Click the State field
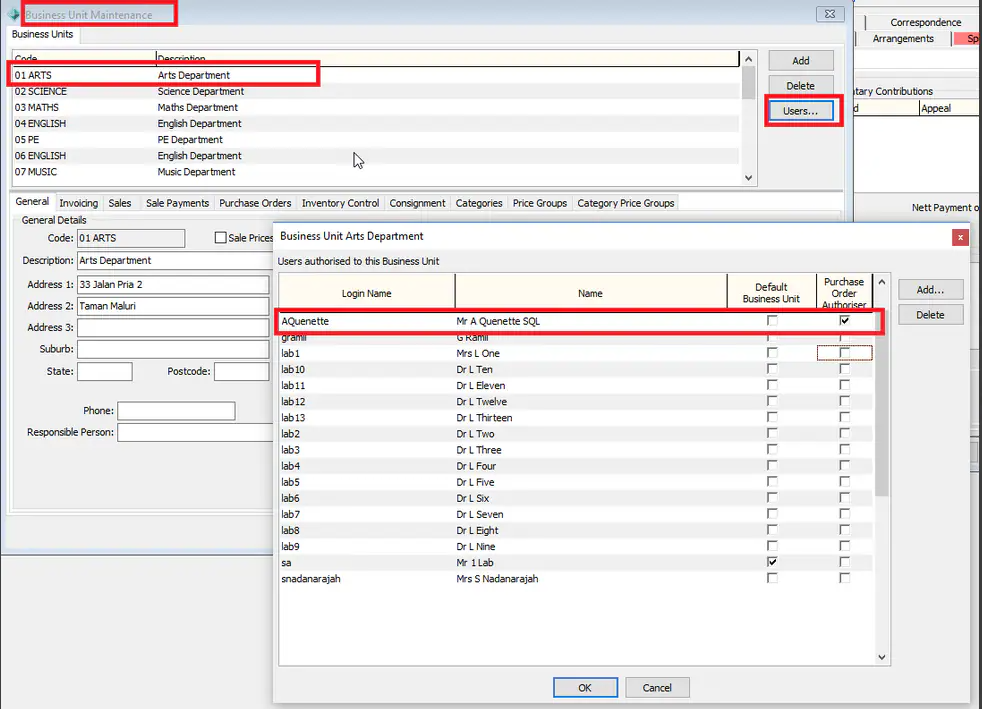The height and width of the screenshot is (709, 982). [x=105, y=371]
